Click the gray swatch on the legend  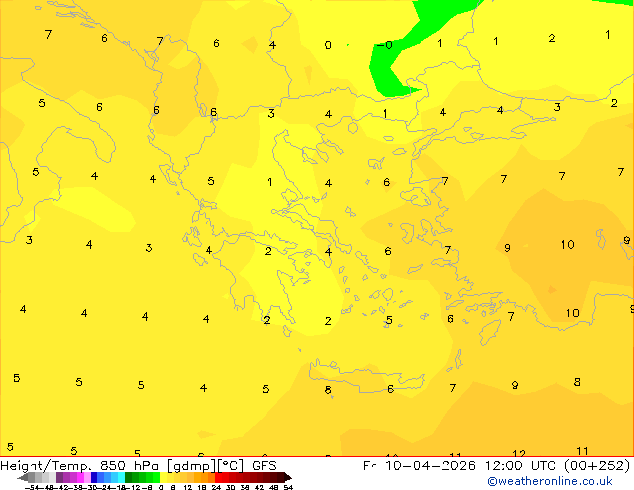tap(32, 477)
